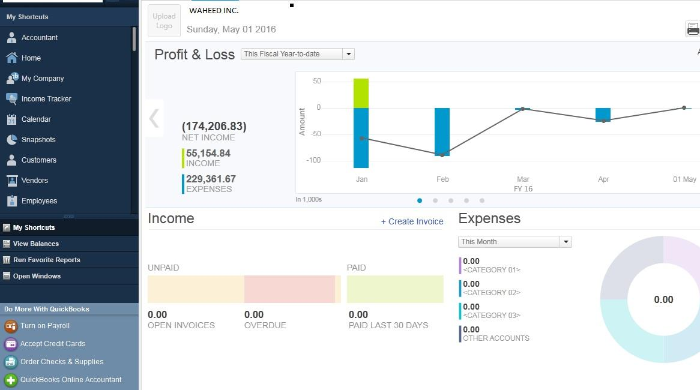Select the last chart page dot

(x=482, y=201)
